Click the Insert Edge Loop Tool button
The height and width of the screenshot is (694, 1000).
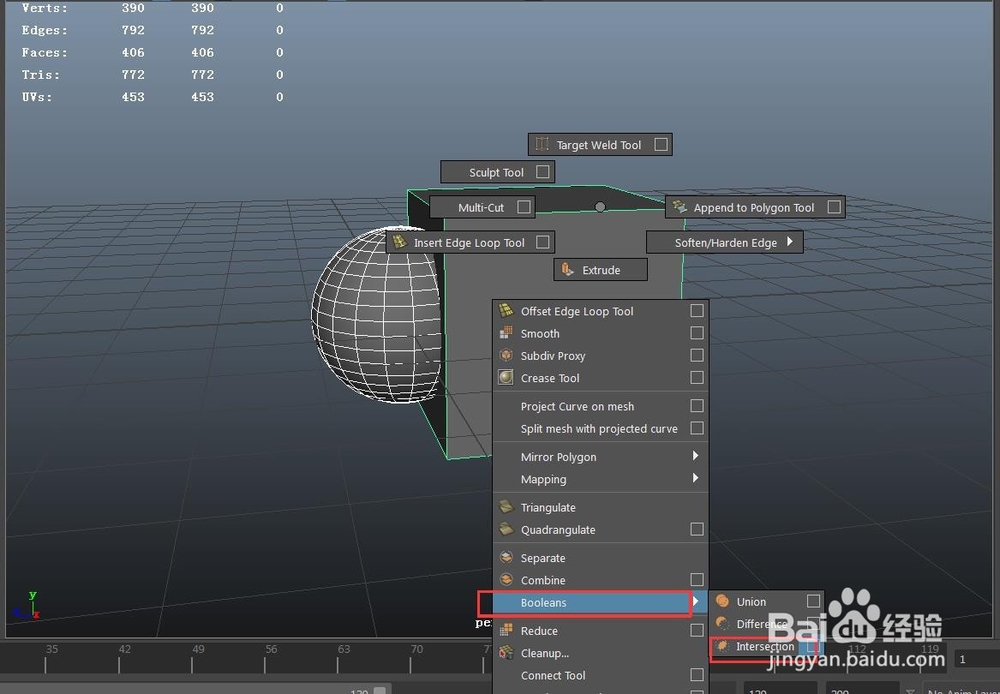470,242
